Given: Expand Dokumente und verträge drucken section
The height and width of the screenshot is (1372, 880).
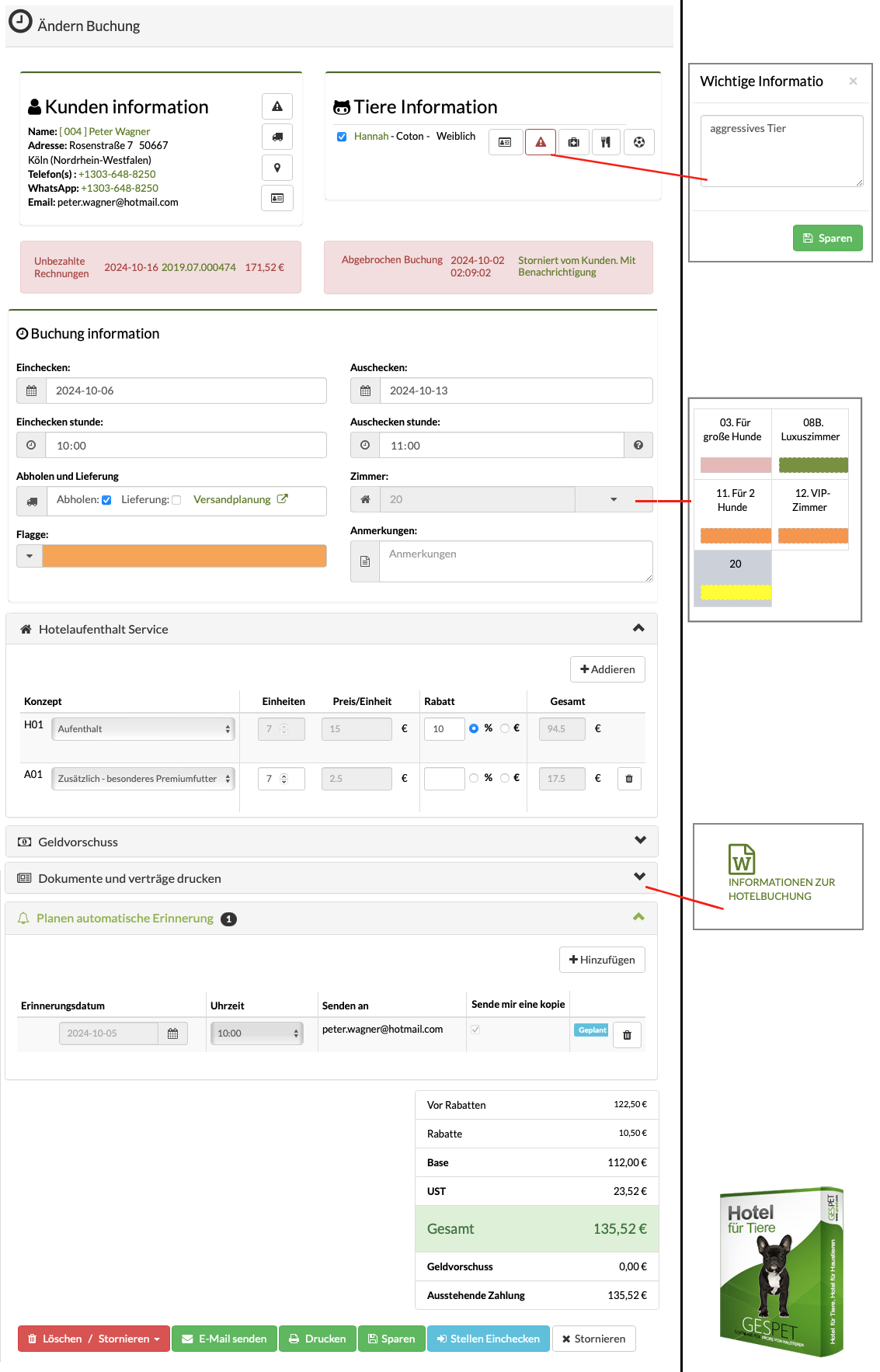Looking at the screenshot, I should (332, 878).
